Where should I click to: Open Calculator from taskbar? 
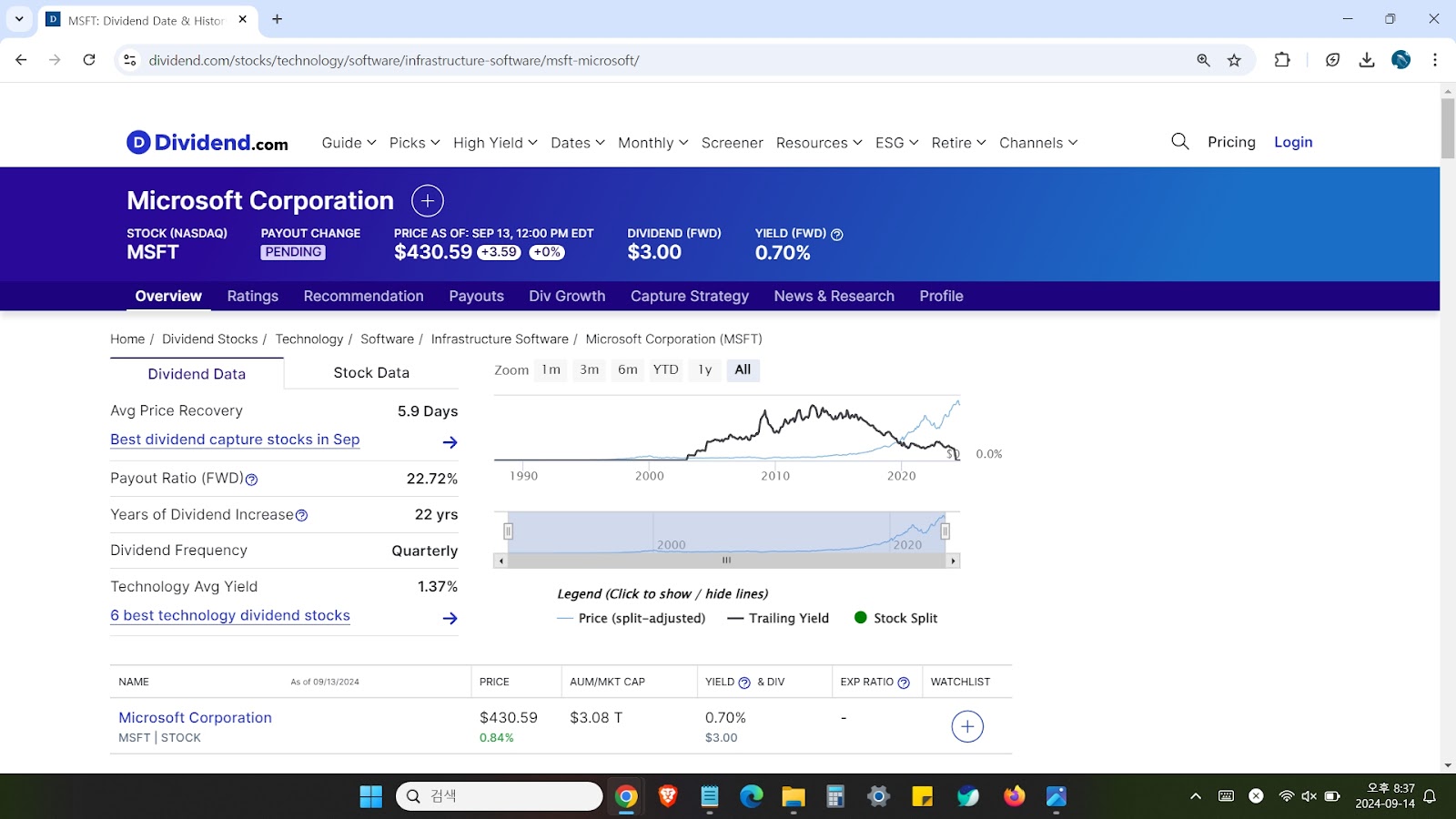(835, 796)
